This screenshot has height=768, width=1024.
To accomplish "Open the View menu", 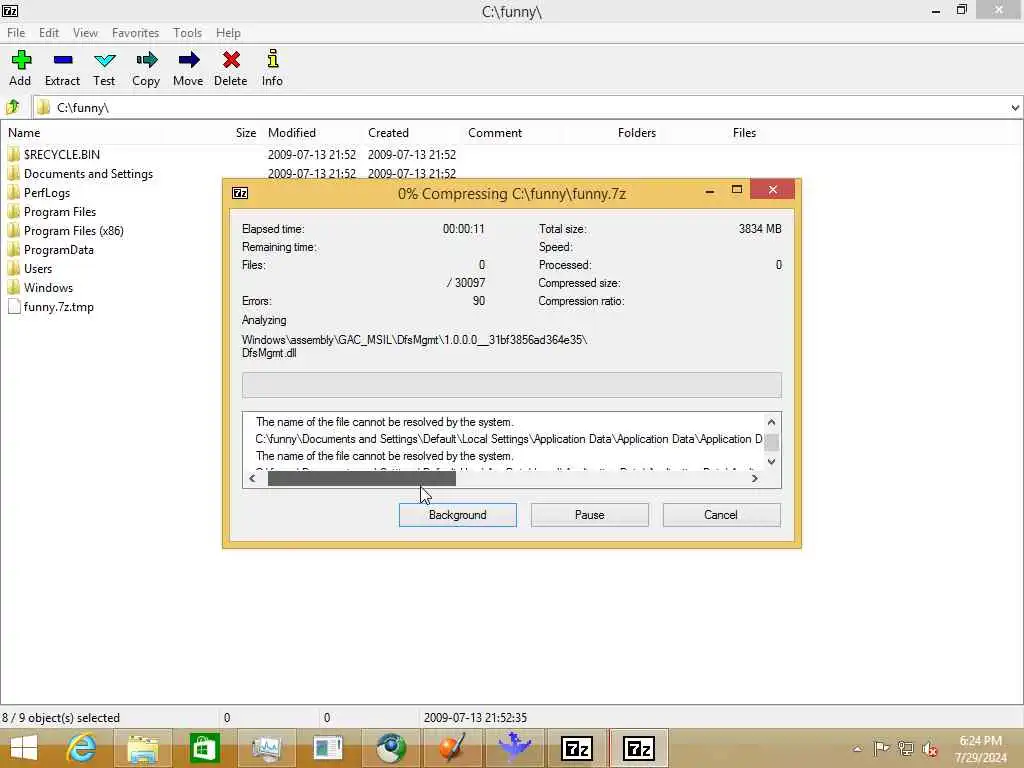I will point(85,33).
